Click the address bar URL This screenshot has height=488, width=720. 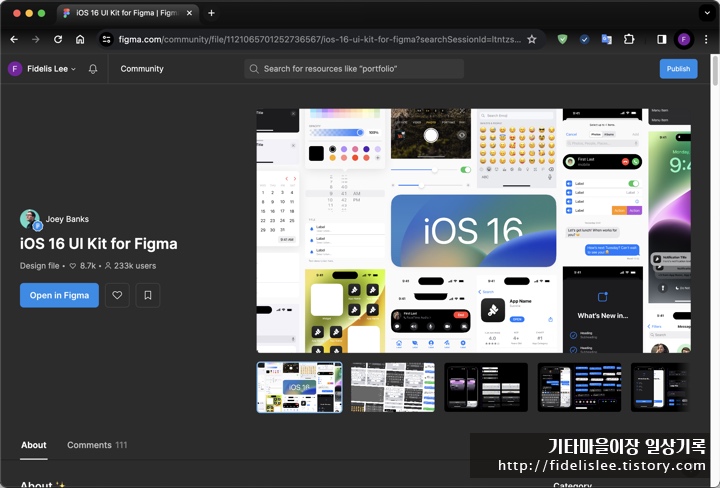click(320, 39)
